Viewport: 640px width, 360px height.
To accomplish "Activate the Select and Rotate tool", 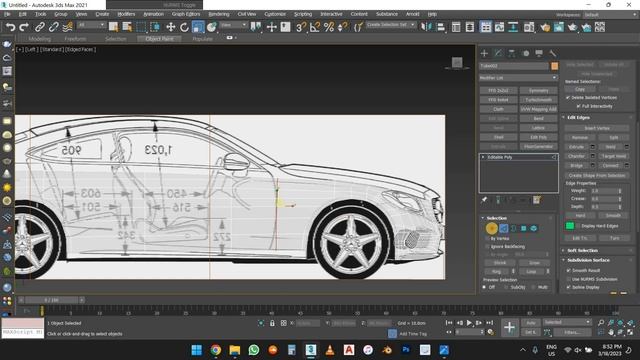I will (184, 27).
